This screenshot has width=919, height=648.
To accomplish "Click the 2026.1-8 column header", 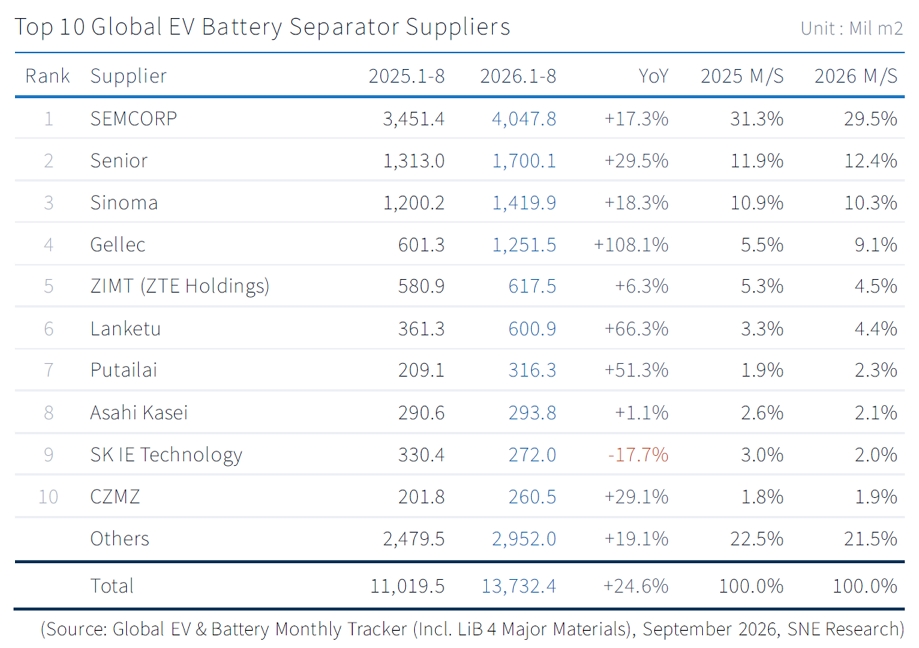I will [518, 76].
